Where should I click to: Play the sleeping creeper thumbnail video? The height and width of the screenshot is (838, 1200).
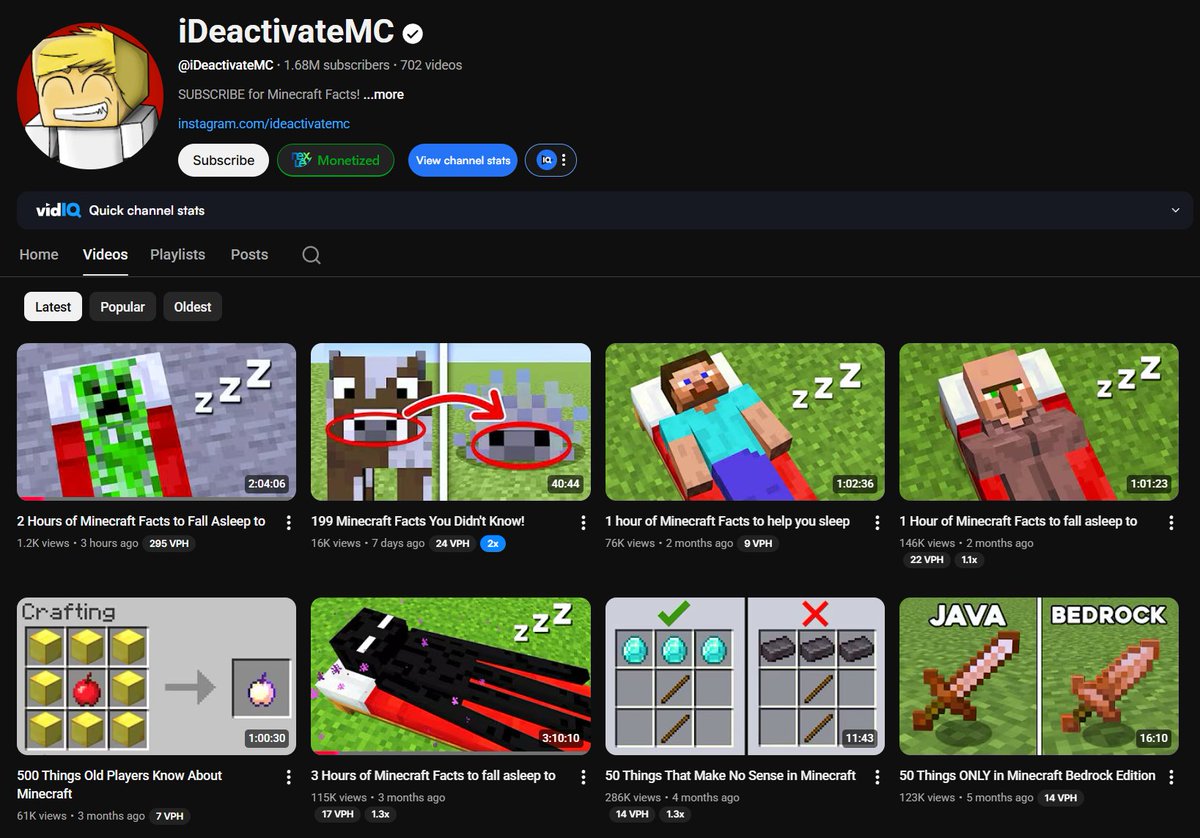(x=156, y=422)
